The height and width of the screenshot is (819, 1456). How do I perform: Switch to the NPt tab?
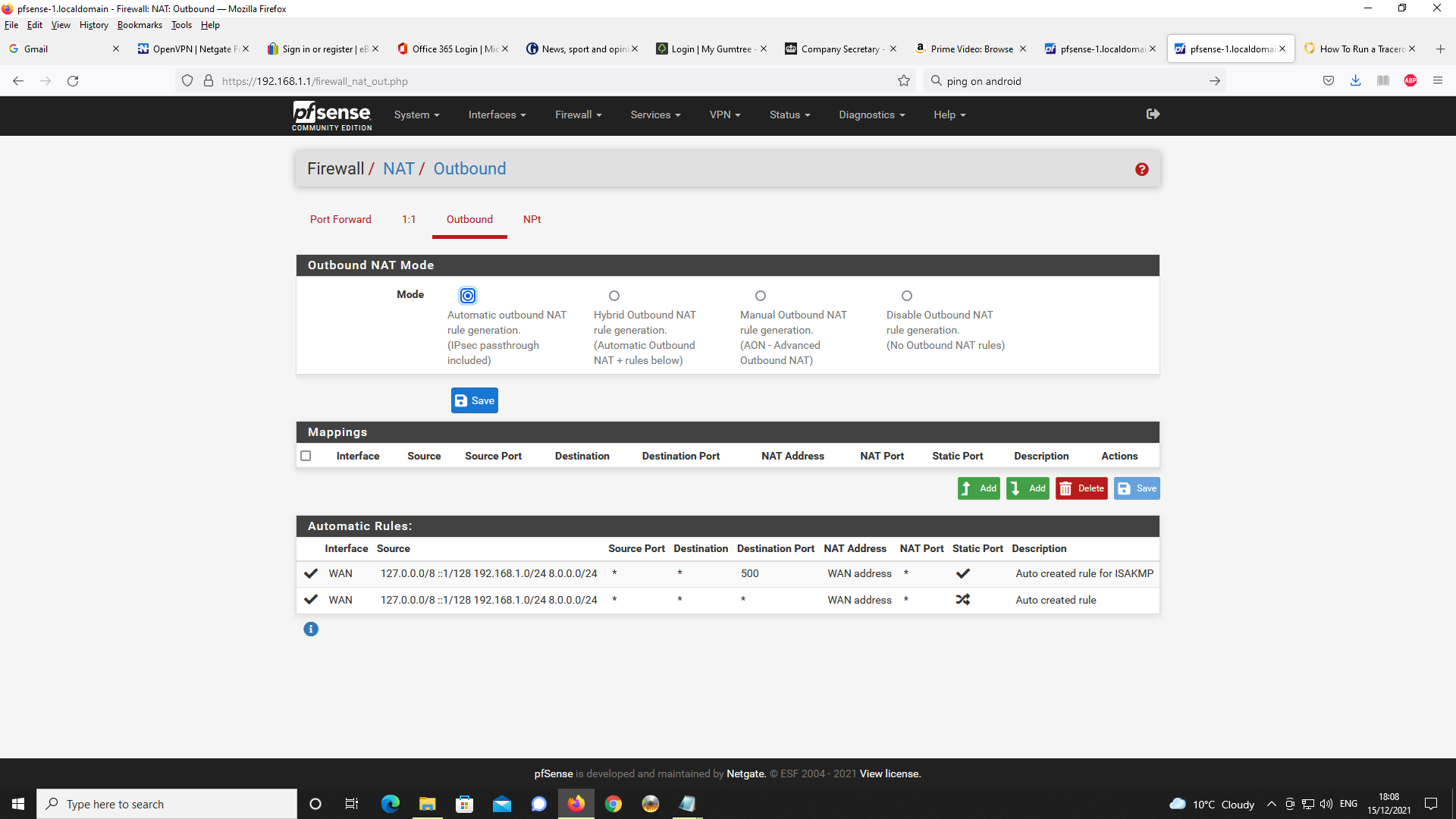[532, 219]
